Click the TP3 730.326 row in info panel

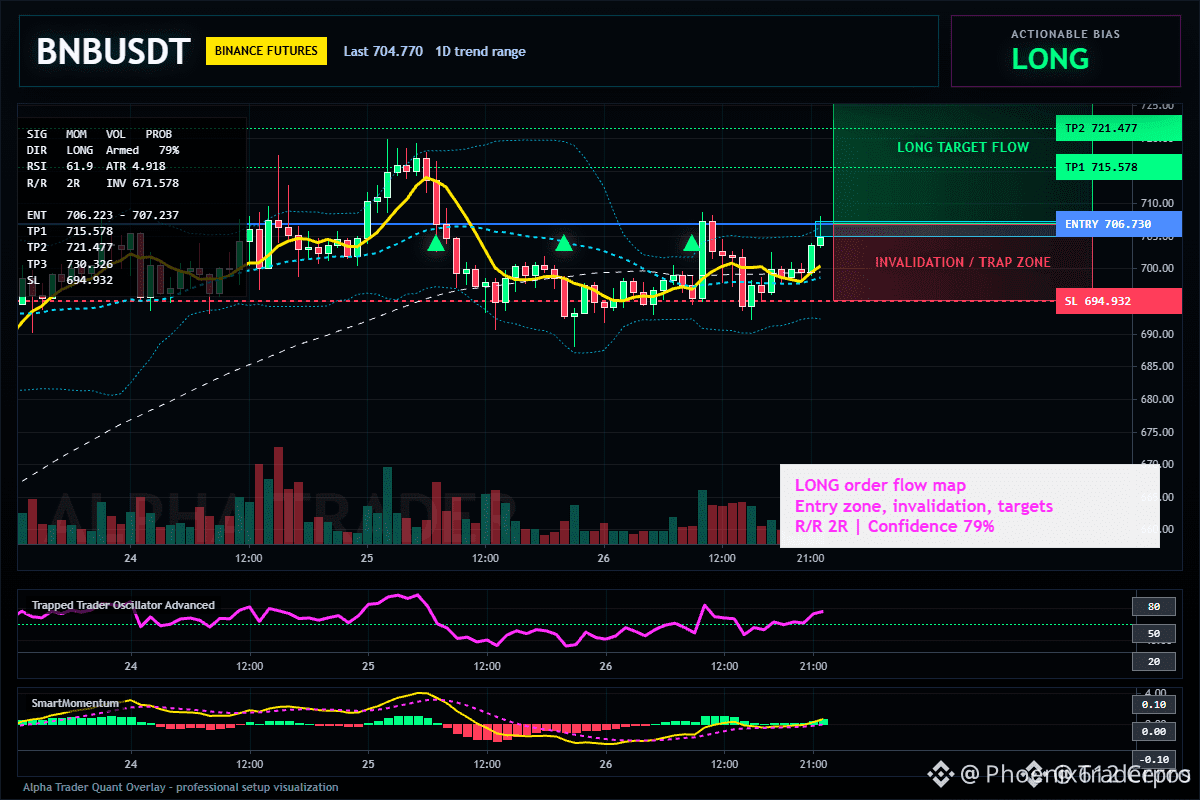[x=70, y=264]
